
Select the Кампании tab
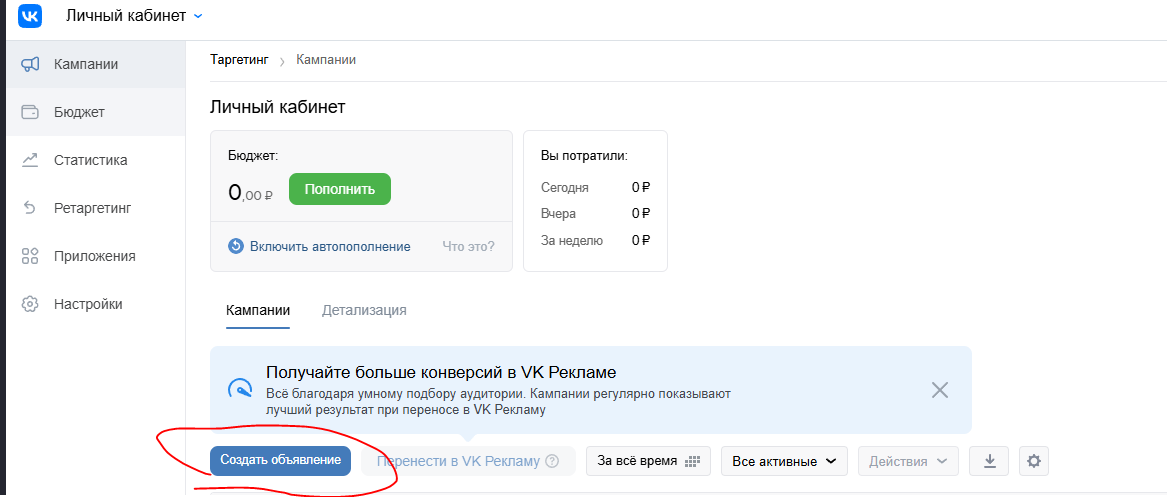click(x=258, y=310)
